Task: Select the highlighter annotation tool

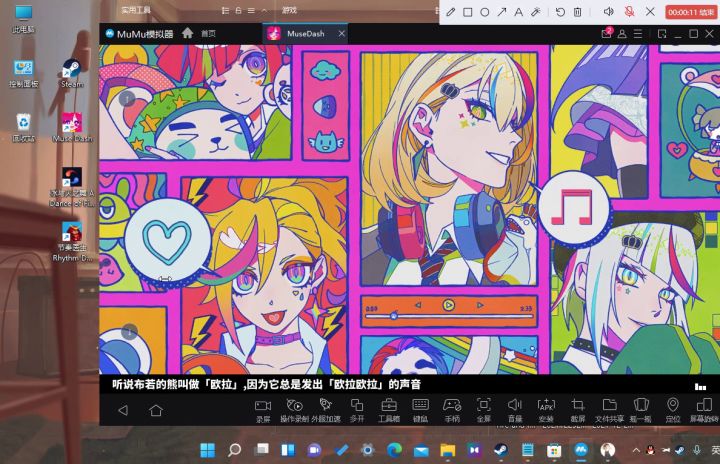Action: pyautogui.click(x=535, y=12)
